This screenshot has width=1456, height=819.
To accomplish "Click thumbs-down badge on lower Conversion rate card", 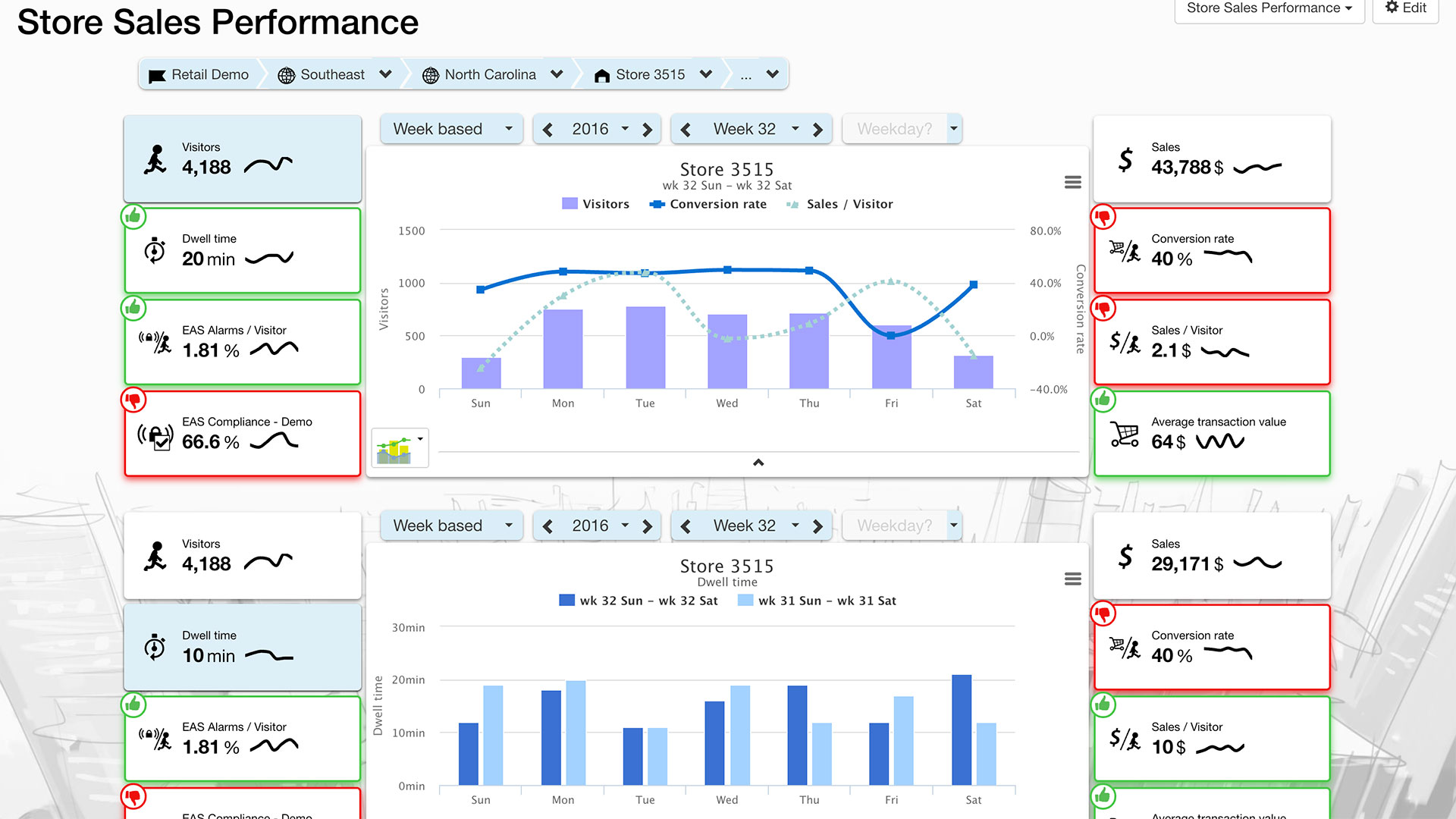I will point(1103,613).
